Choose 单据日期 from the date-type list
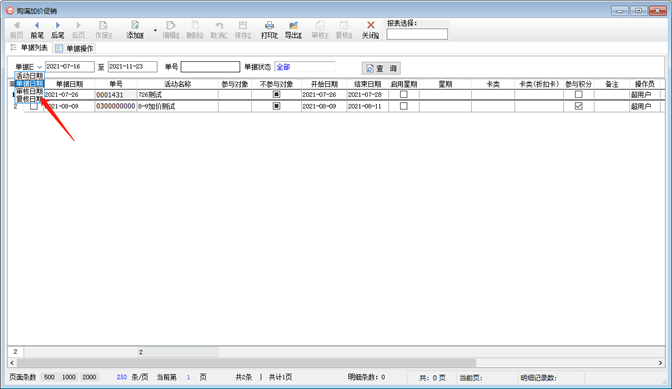Screen dimensions: 672x389 [x=30, y=84]
